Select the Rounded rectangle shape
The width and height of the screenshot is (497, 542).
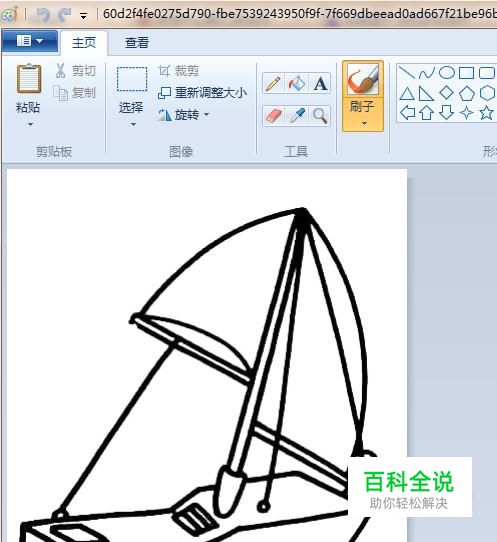[x=486, y=73]
